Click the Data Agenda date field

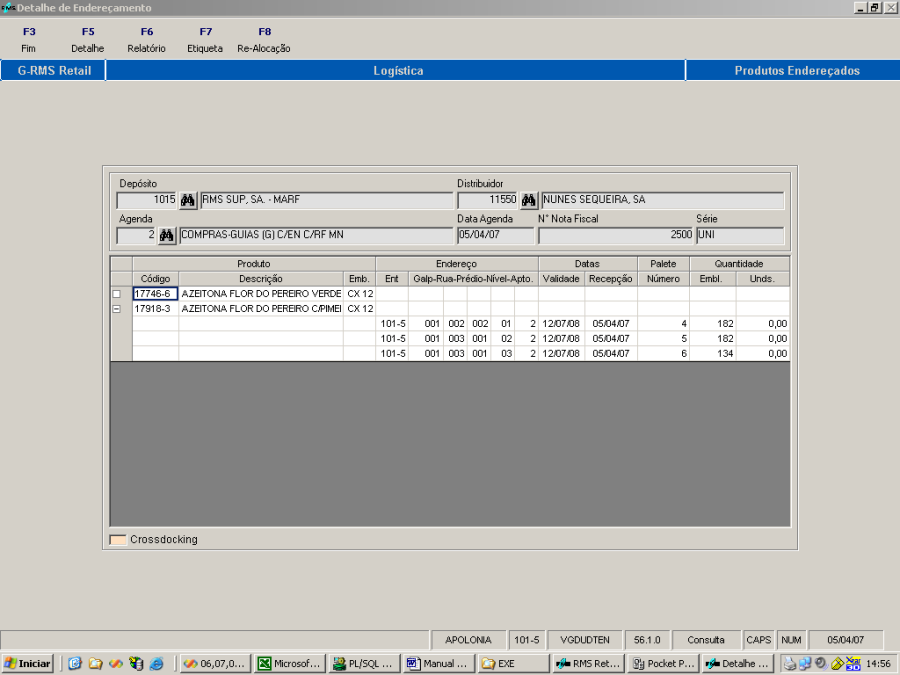tap(495, 236)
